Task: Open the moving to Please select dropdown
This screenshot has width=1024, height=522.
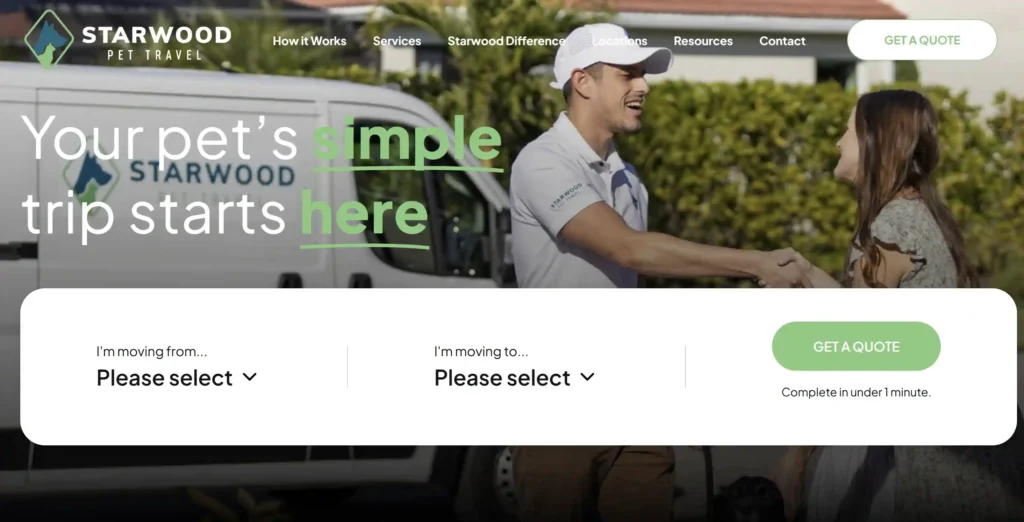Action: (x=515, y=378)
